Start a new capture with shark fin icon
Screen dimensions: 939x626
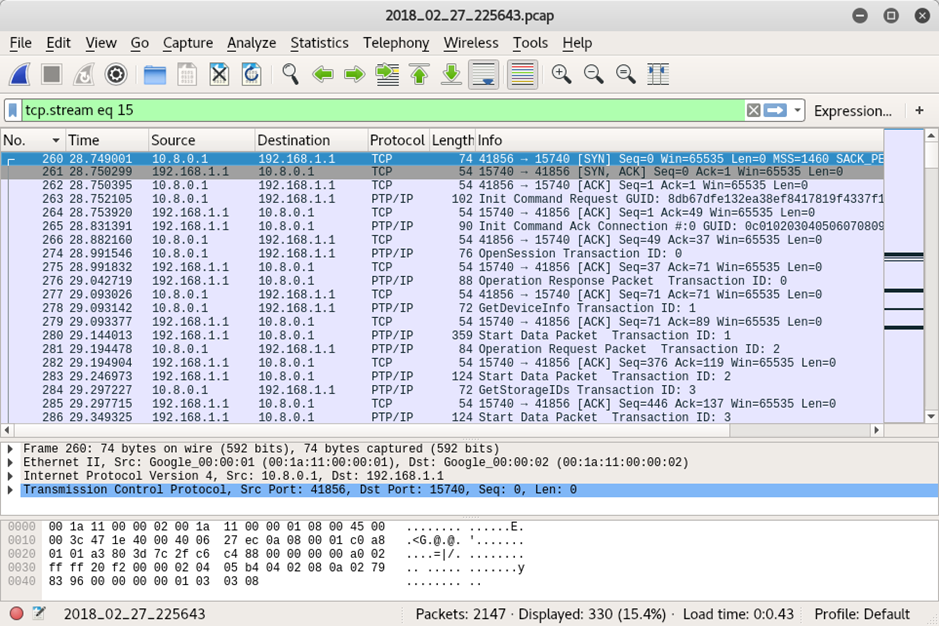[20, 75]
